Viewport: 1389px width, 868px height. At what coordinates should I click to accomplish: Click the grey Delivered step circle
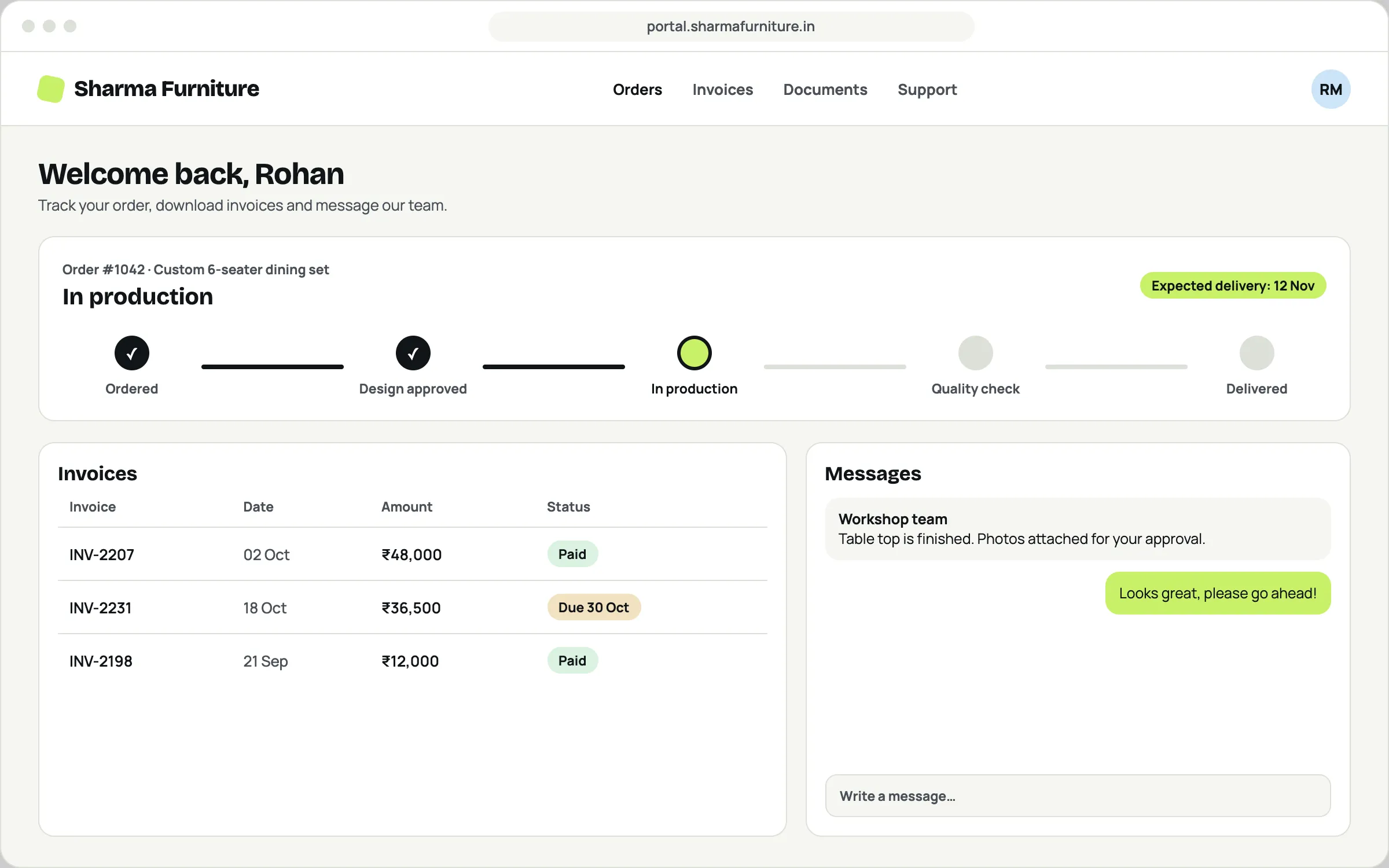[1257, 353]
